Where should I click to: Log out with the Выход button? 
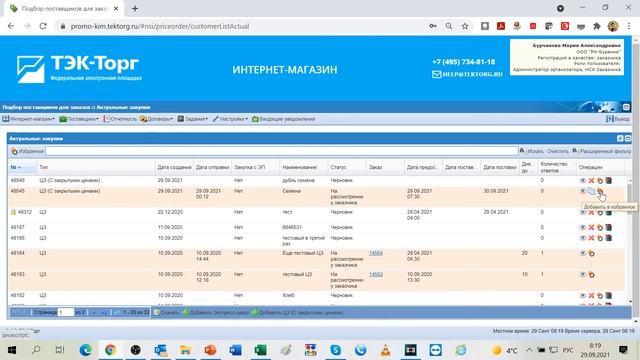pos(618,119)
